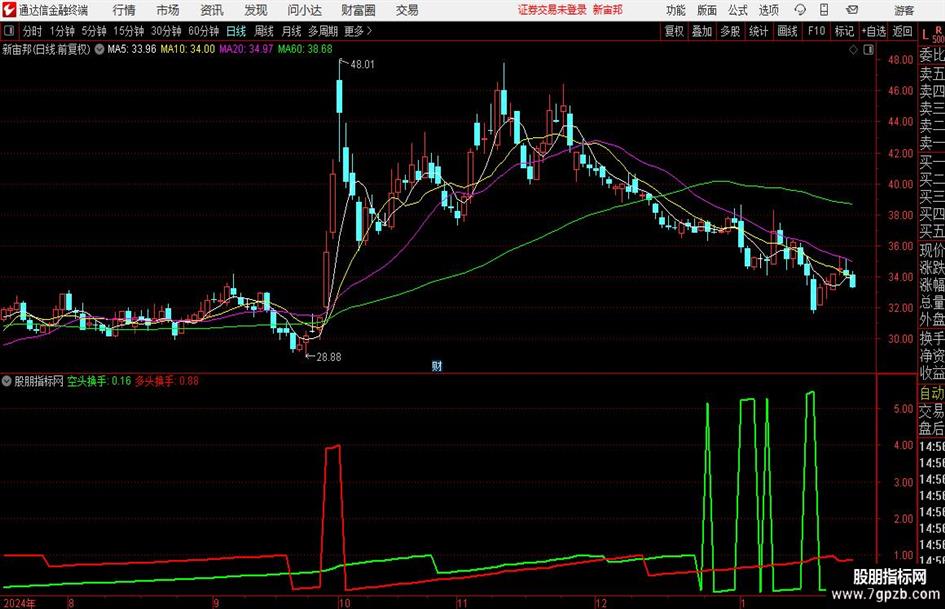Open the 市场 menu
This screenshot has width=945, height=609.
[x=168, y=10]
